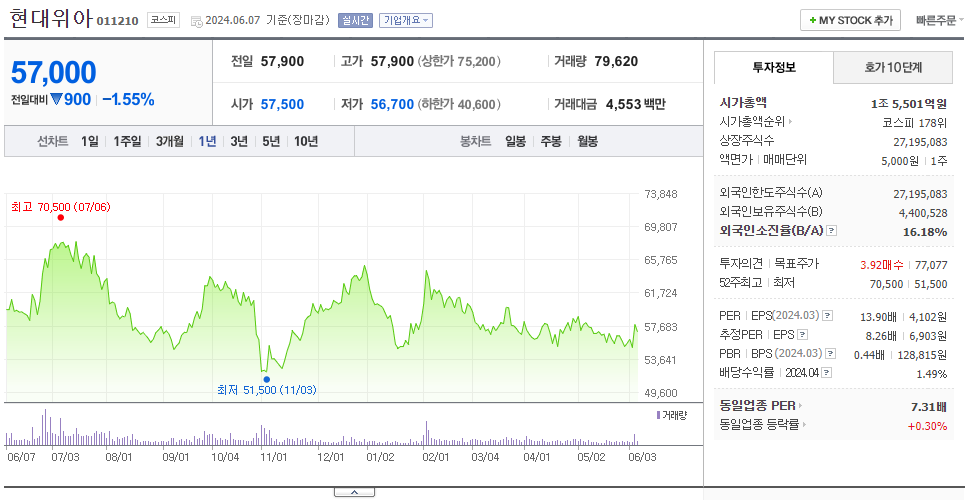
Task: Switch to the 투자정보 tab
Action: [774, 67]
